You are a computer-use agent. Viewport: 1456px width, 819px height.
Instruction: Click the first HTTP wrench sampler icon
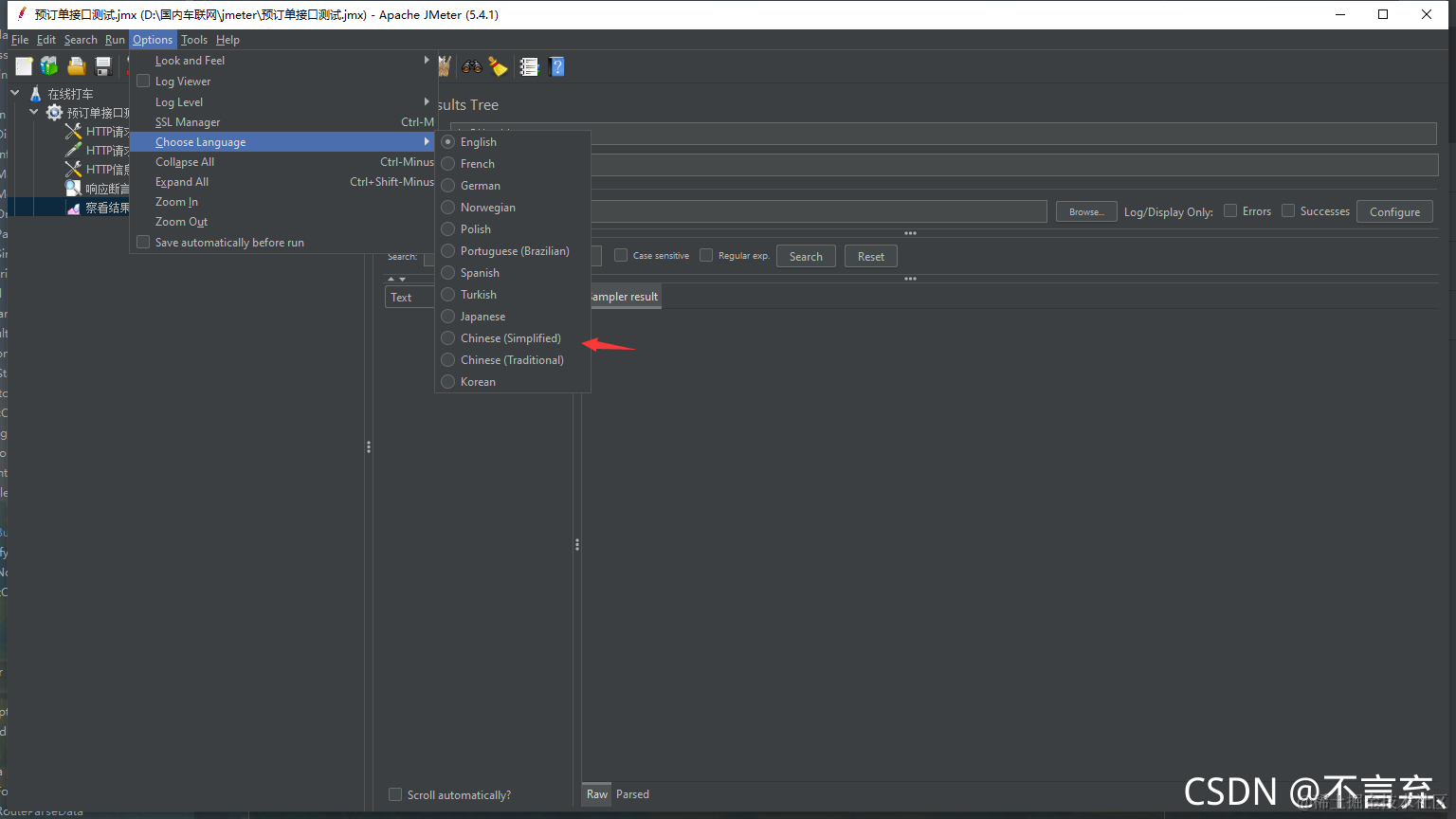(x=73, y=132)
